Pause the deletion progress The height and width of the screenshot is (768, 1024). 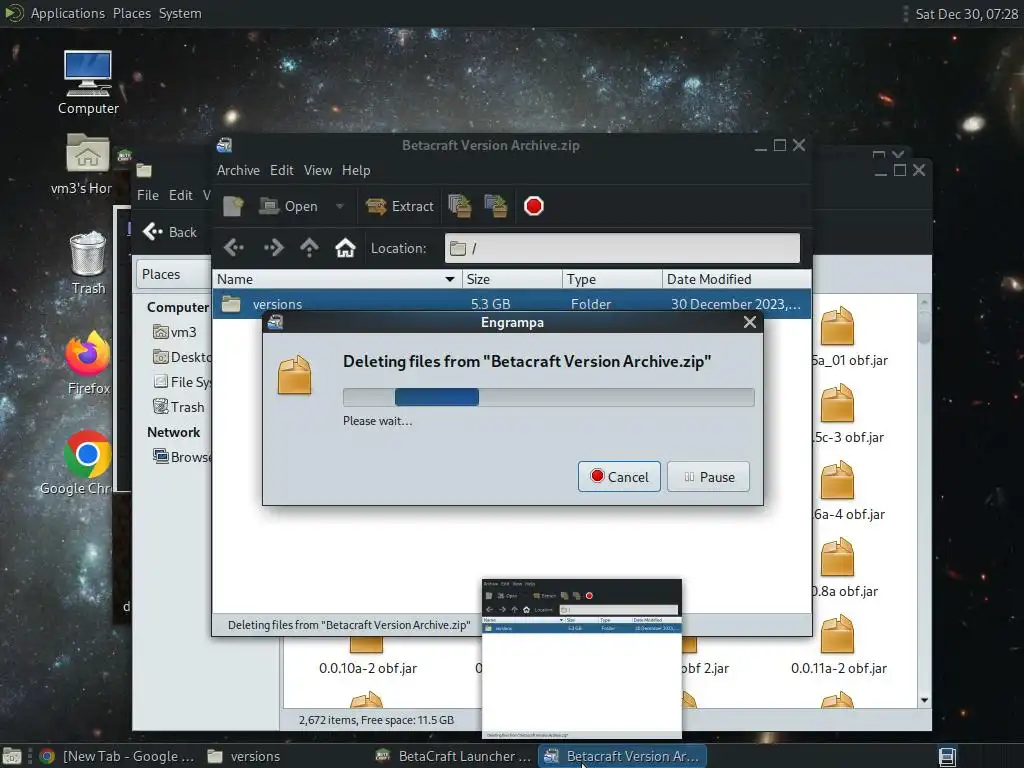708,477
